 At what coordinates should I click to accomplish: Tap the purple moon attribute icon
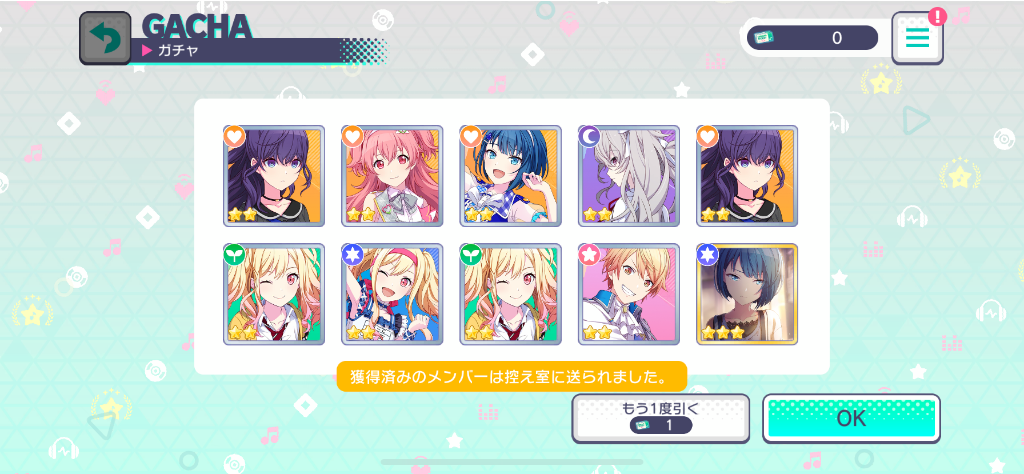(x=589, y=136)
